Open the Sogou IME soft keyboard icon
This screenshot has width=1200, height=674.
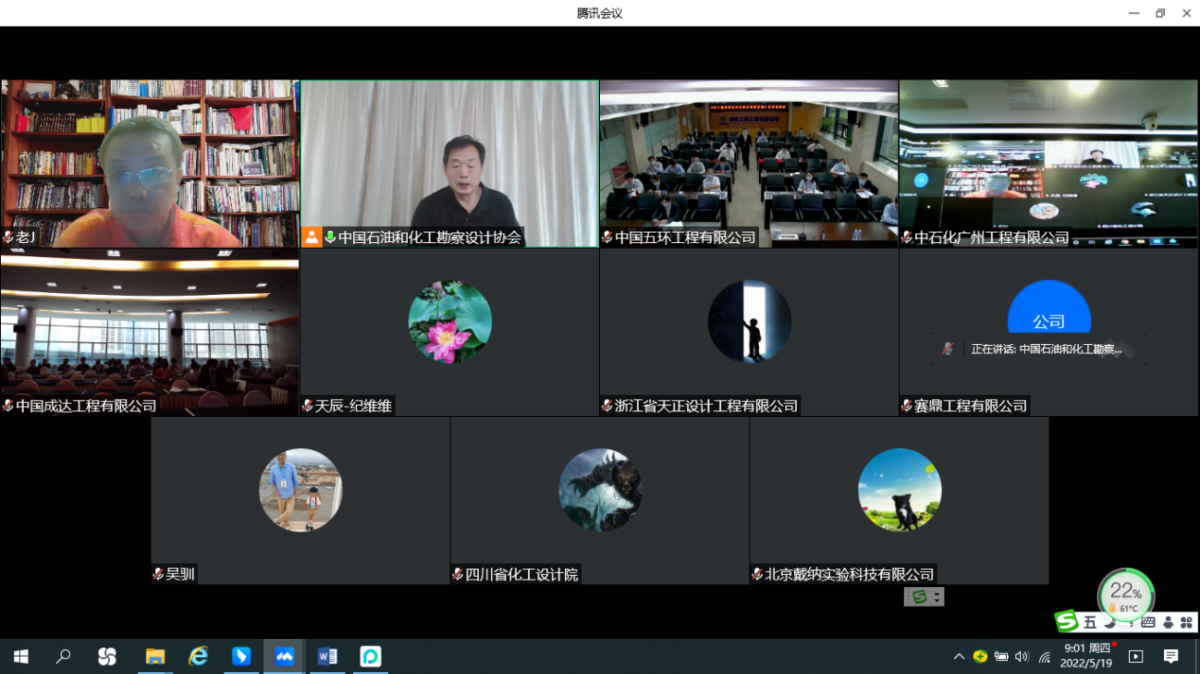point(1148,622)
